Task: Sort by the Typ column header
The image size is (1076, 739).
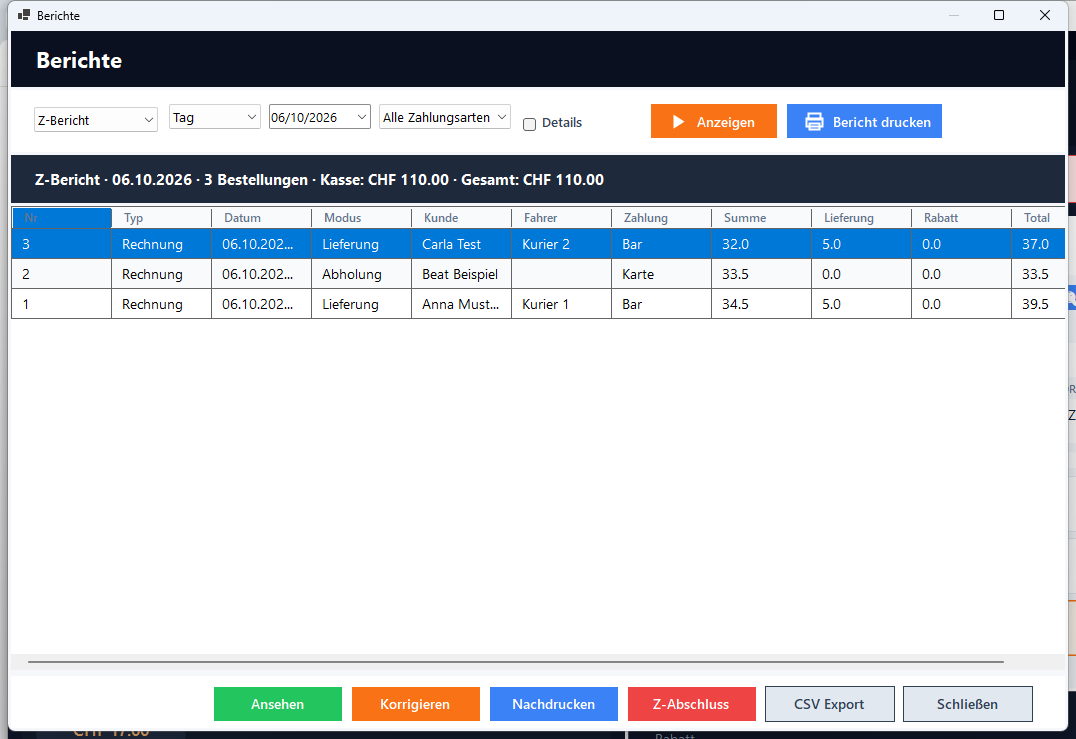Action: [x=161, y=218]
